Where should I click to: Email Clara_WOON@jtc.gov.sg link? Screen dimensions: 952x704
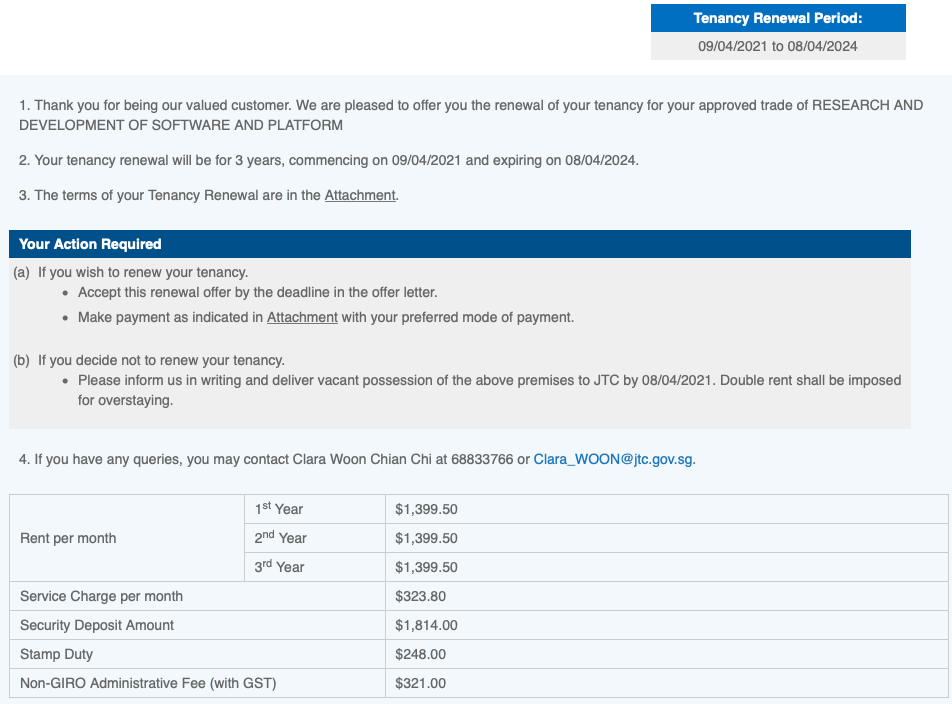point(613,459)
